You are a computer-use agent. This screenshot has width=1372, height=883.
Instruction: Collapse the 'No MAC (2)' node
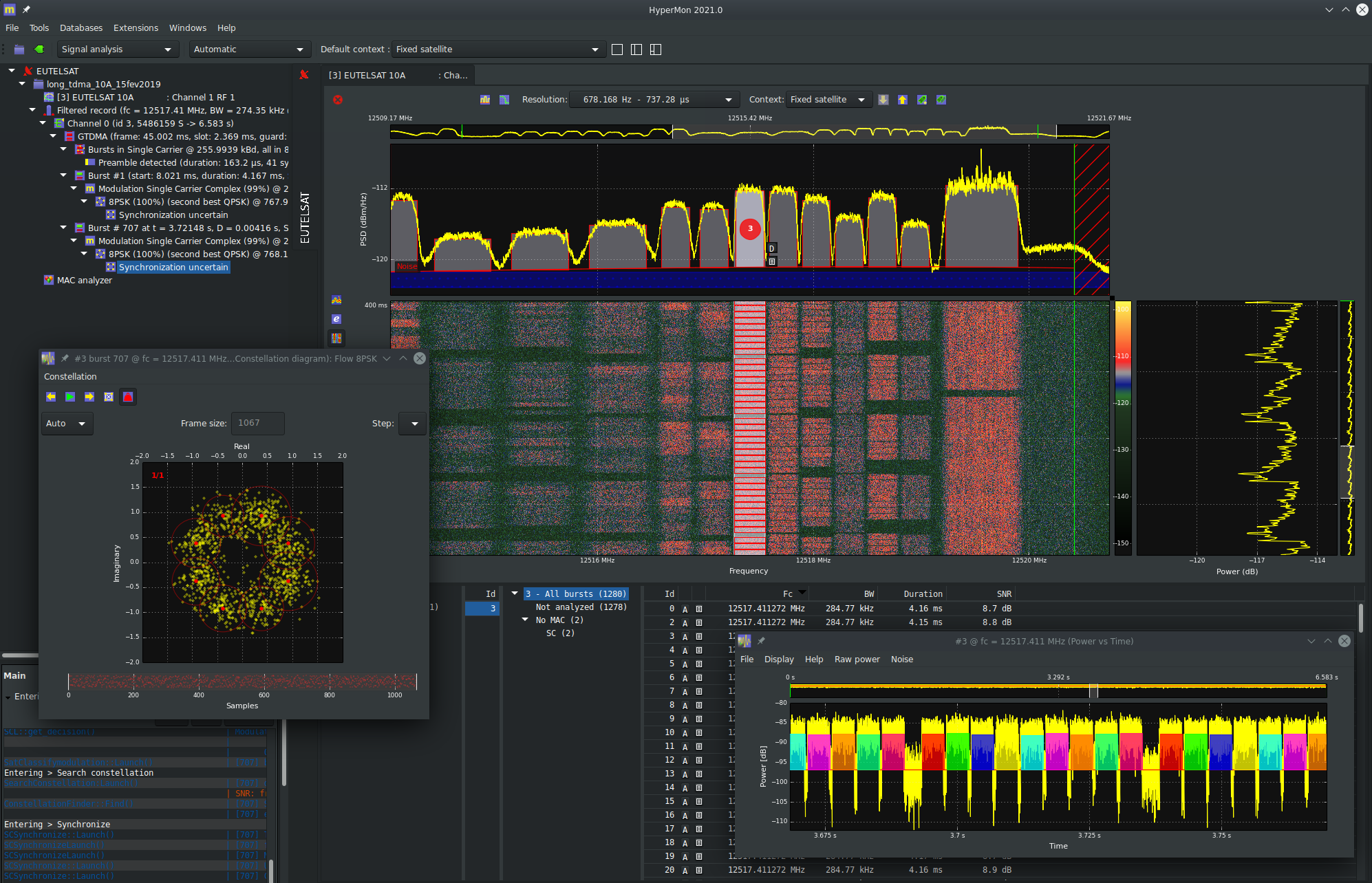(x=525, y=620)
